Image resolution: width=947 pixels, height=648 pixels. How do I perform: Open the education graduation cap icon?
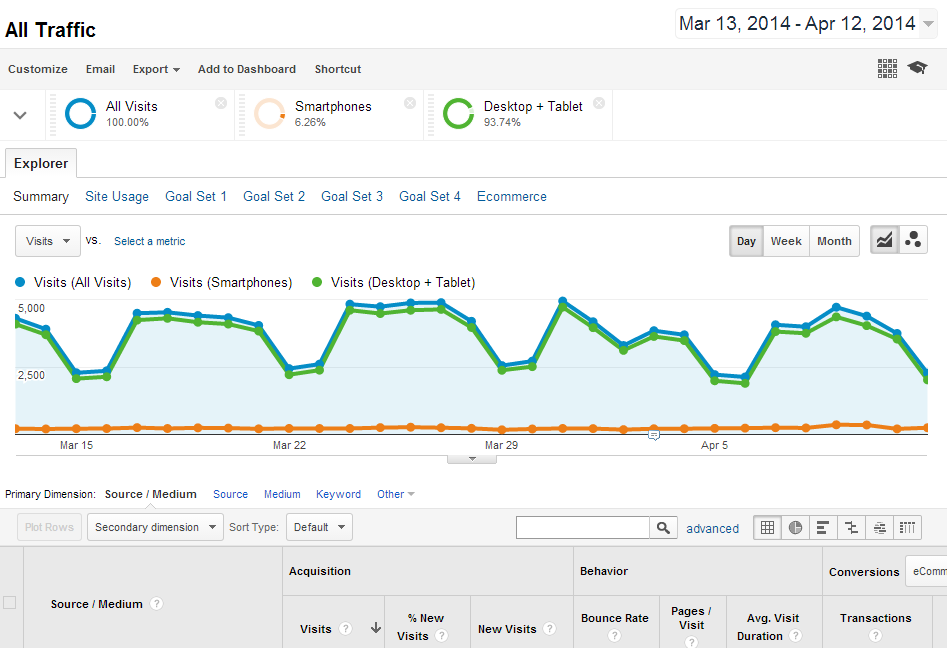click(x=917, y=68)
